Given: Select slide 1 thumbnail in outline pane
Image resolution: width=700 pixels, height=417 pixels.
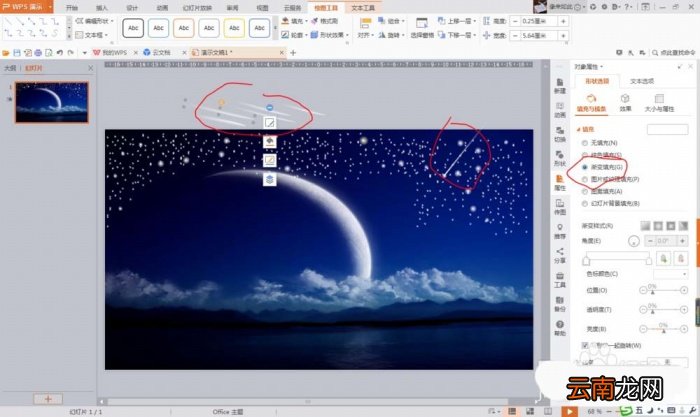Looking at the screenshot, I should (52, 102).
